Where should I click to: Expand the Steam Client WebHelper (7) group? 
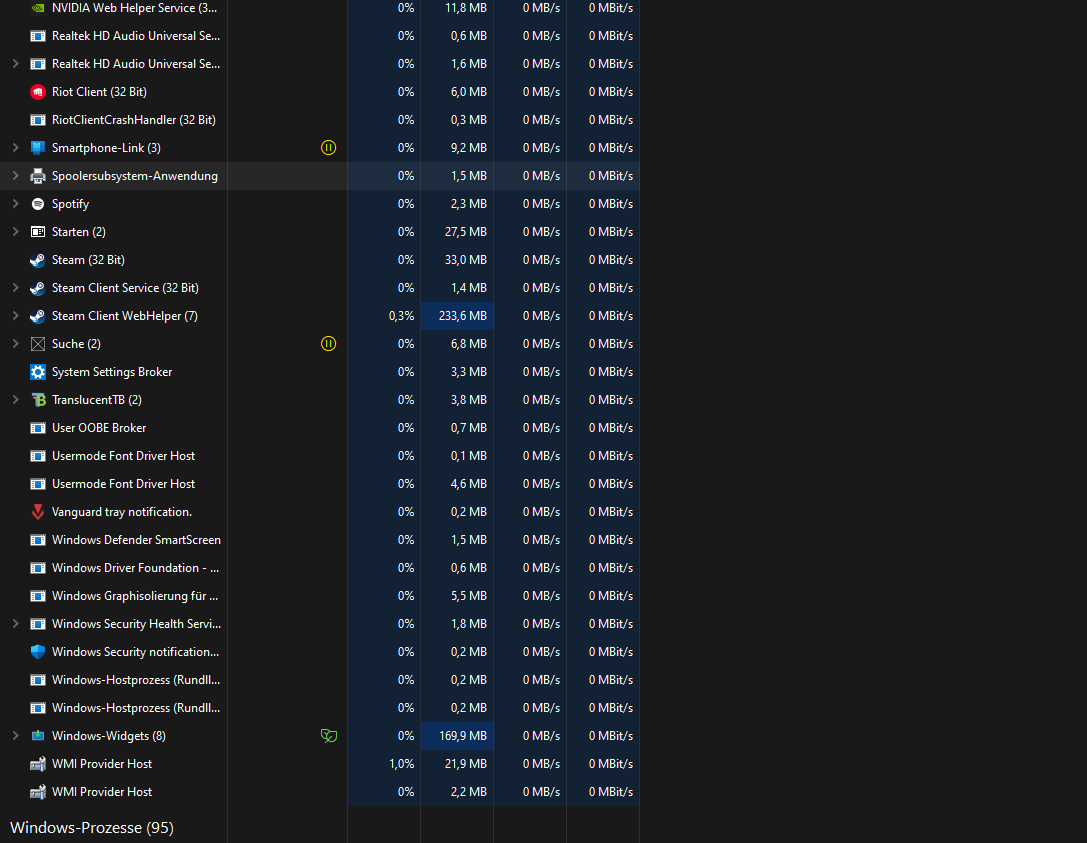click(14, 315)
